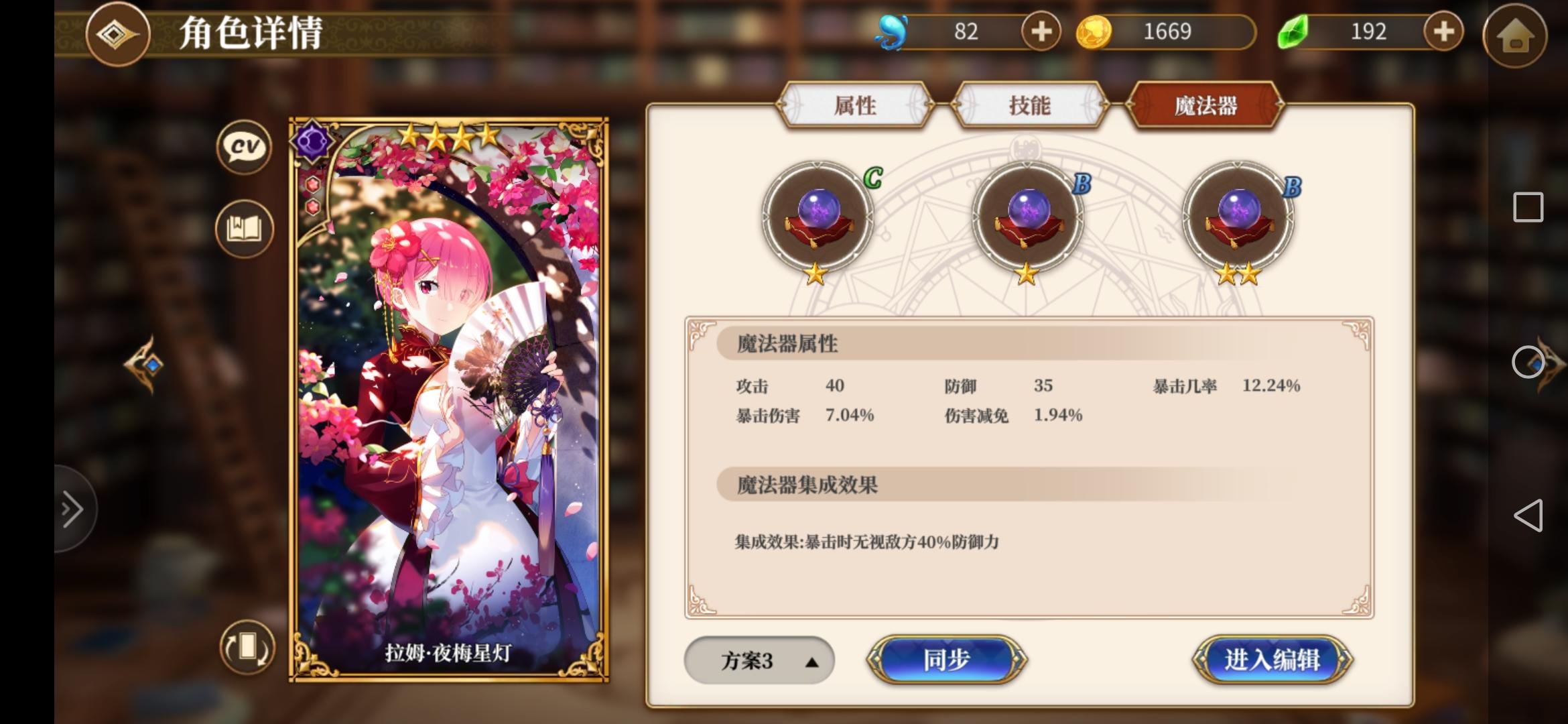Image resolution: width=1568 pixels, height=724 pixels.
Task: Expand the side drawer chevron on left edge
Action: [74, 509]
